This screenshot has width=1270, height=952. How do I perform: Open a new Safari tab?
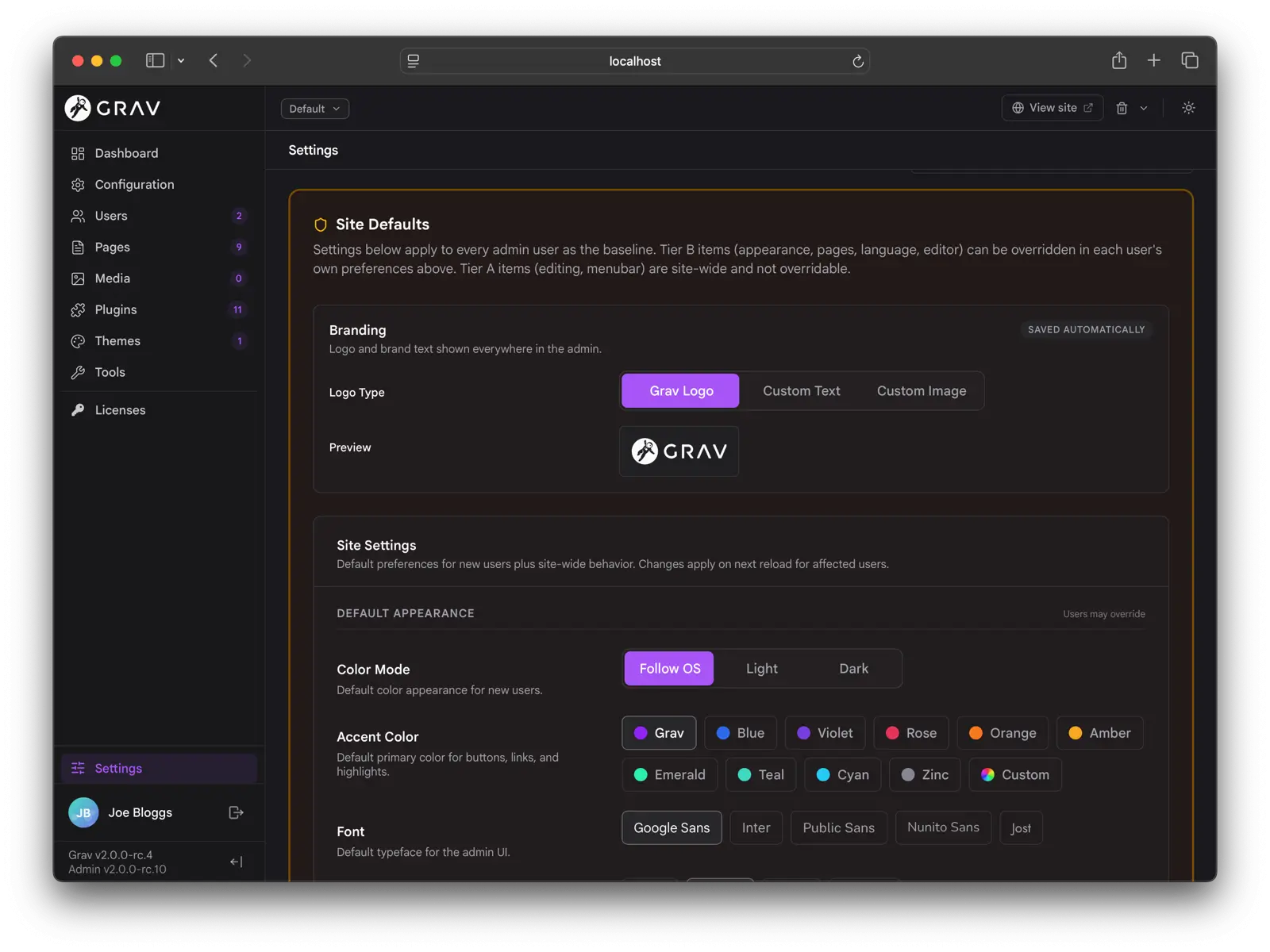[x=1154, y=60]
